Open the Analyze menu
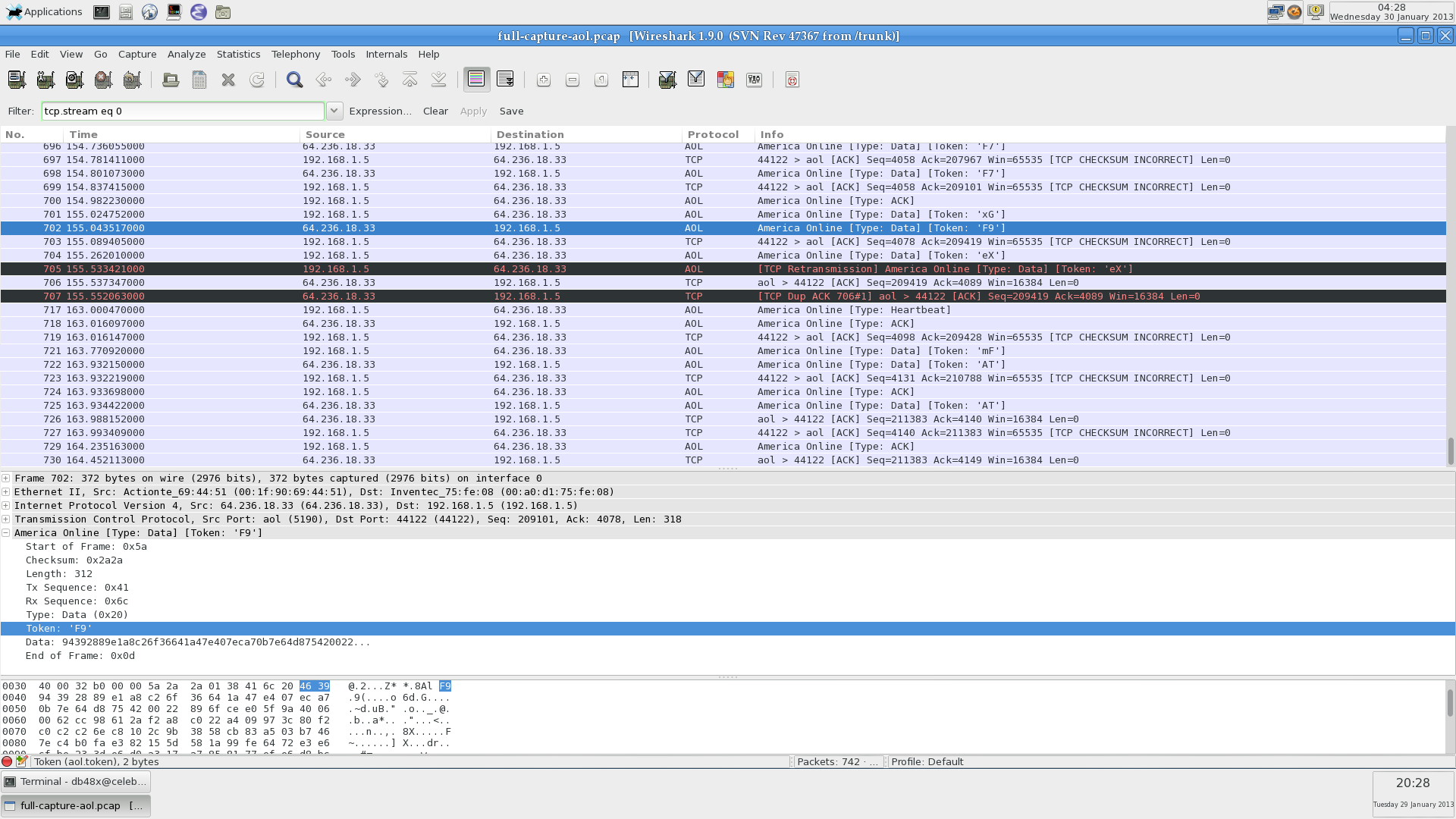This screenshot has width=1456, height=819. [187, 54]
